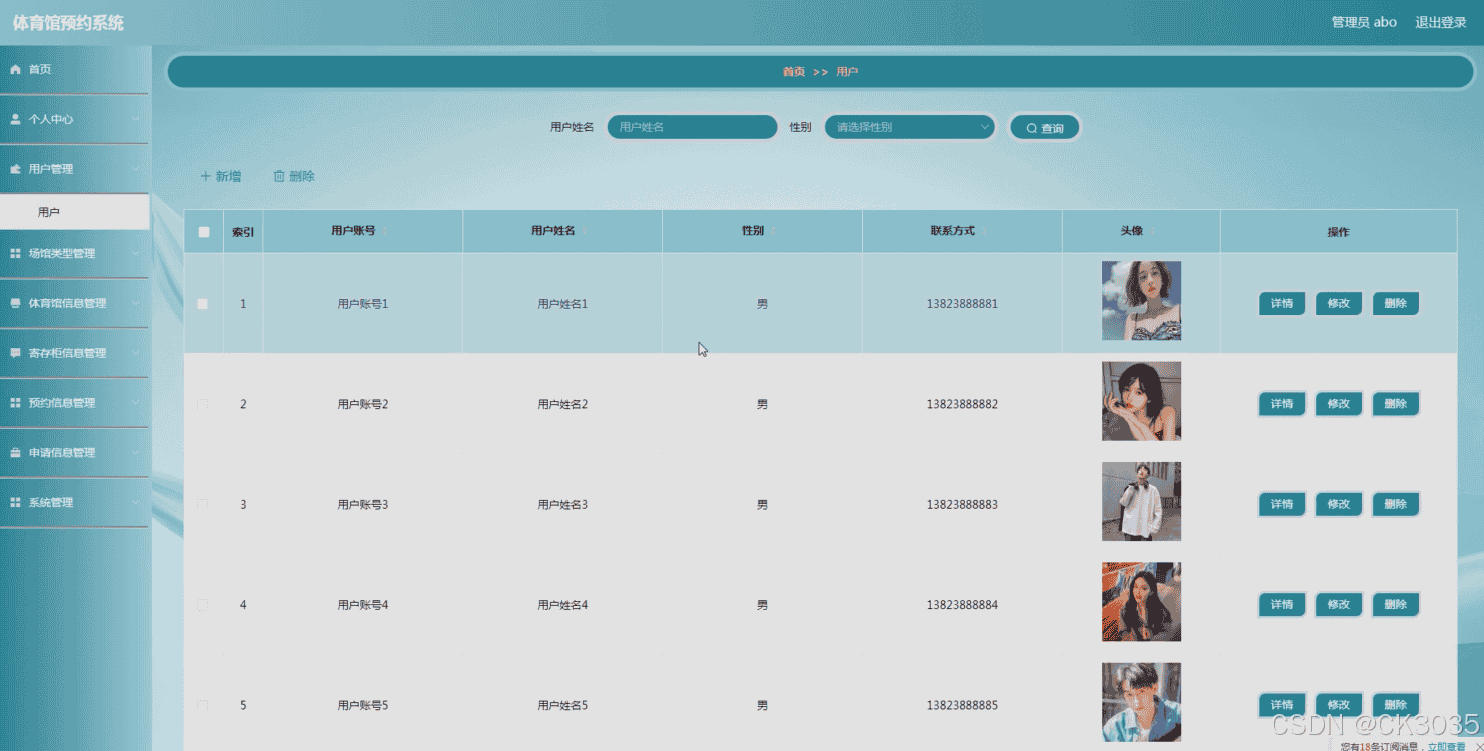Toggle the select-all checkbox in table header
The height and width of the screenshot is (751, 1484).
point(204,232)
